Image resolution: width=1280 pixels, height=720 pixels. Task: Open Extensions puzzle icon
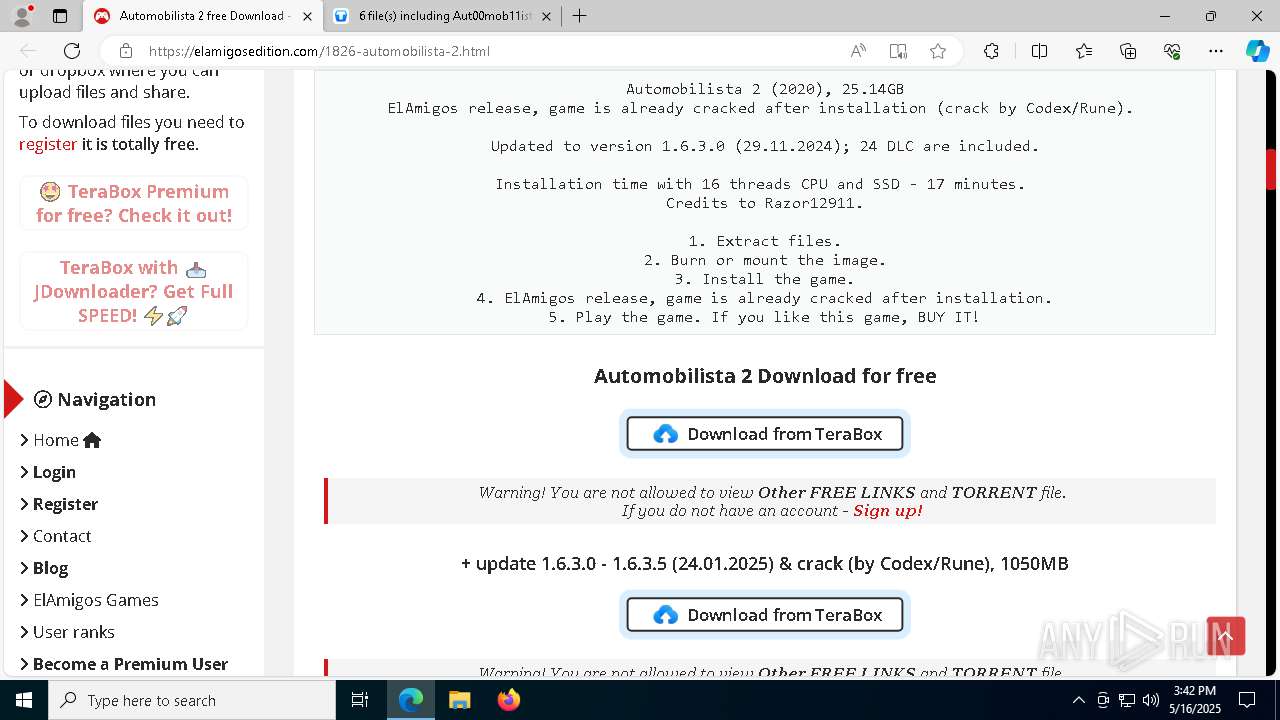coord(991,51)
